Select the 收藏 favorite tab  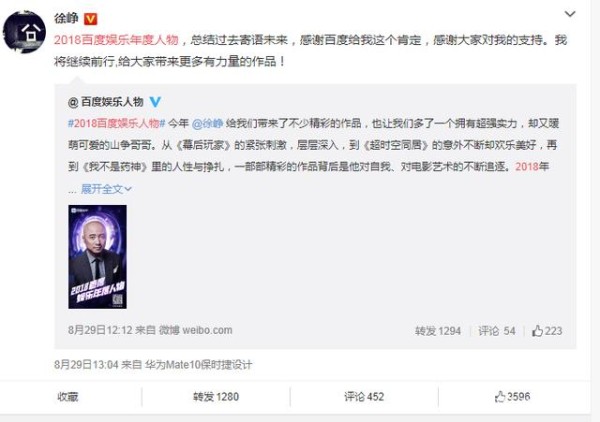pyautogui.click(x=68, y=397)
